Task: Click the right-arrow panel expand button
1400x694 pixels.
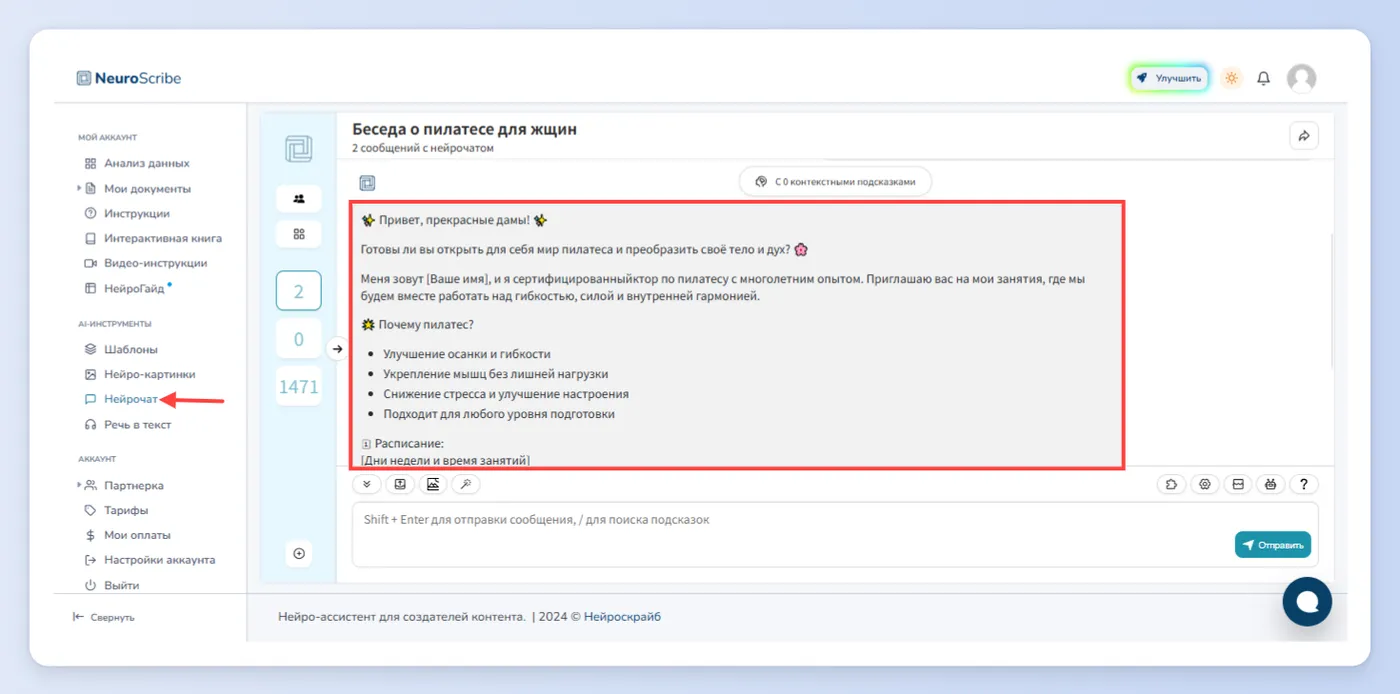Action: tap(338, 349)
